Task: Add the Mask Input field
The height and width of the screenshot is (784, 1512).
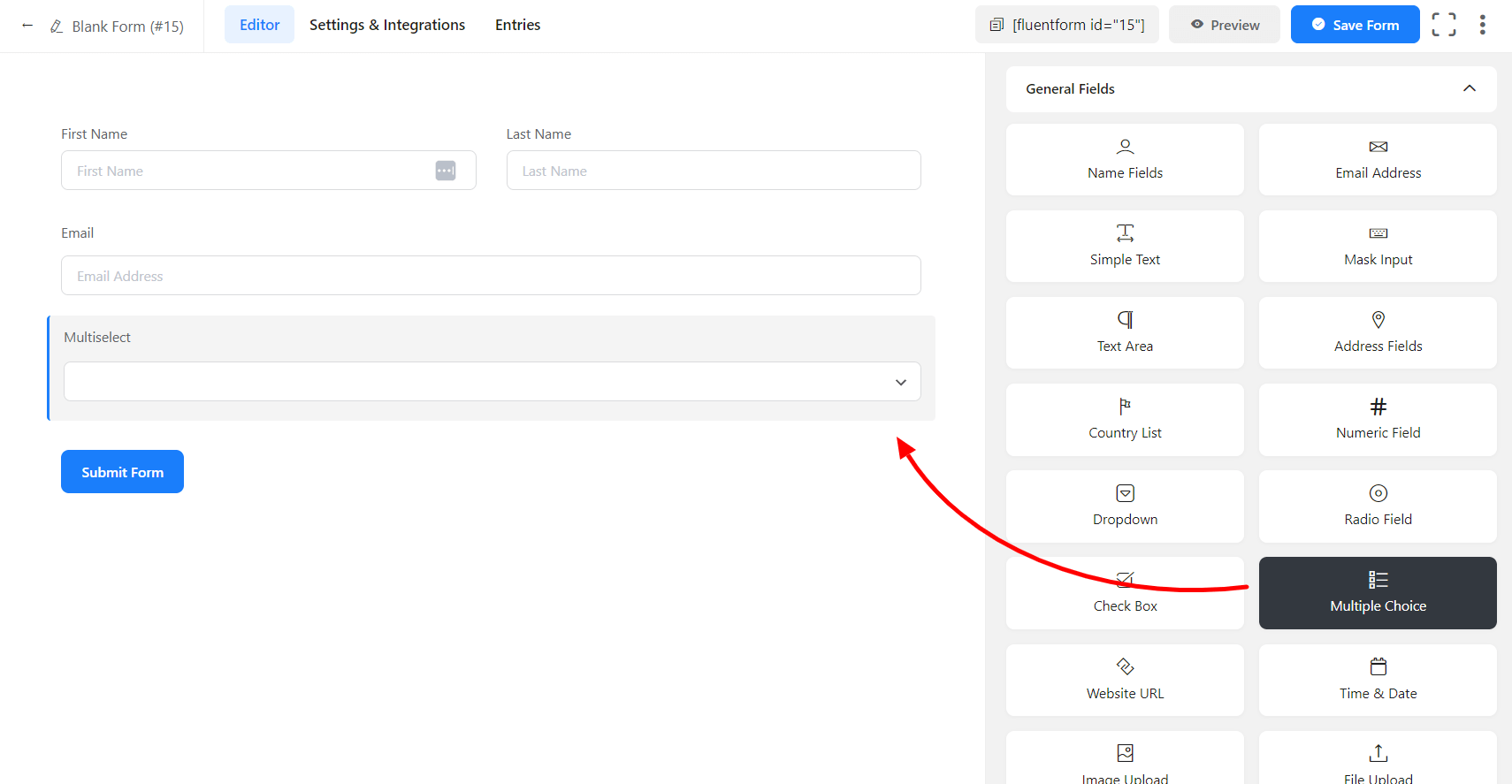Action: click(1378, 247)
